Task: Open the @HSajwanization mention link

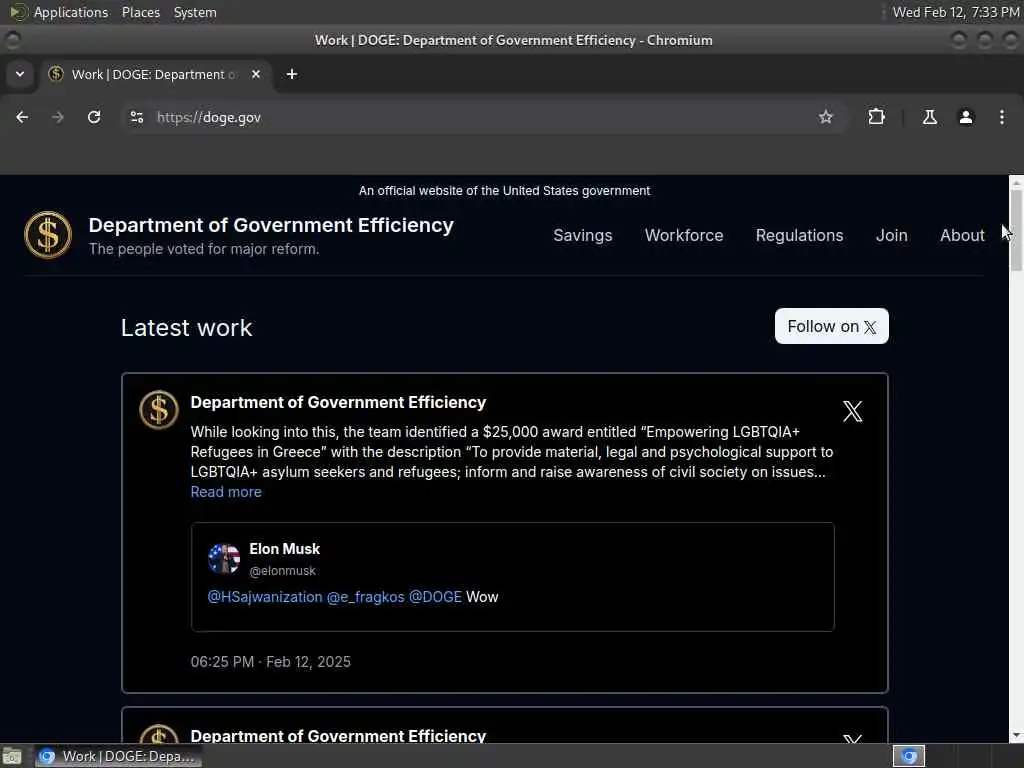Action: (264, 597)
